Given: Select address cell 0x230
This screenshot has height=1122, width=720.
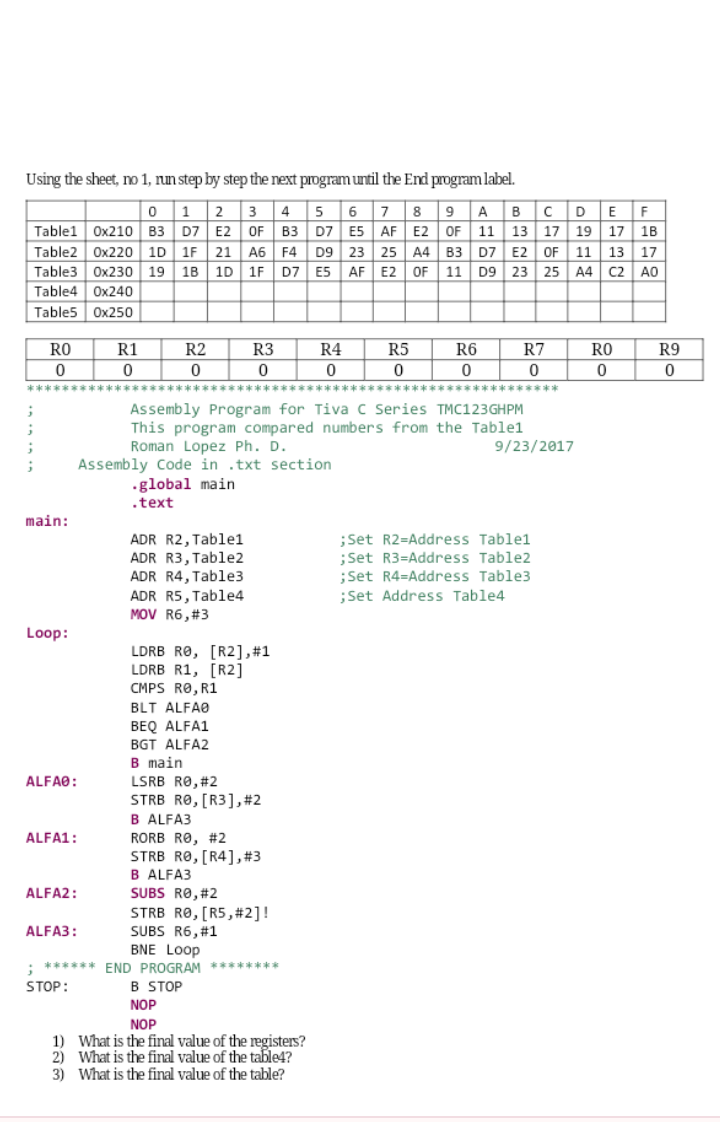Looking at the screenshot, I should (x=113, y=272).
